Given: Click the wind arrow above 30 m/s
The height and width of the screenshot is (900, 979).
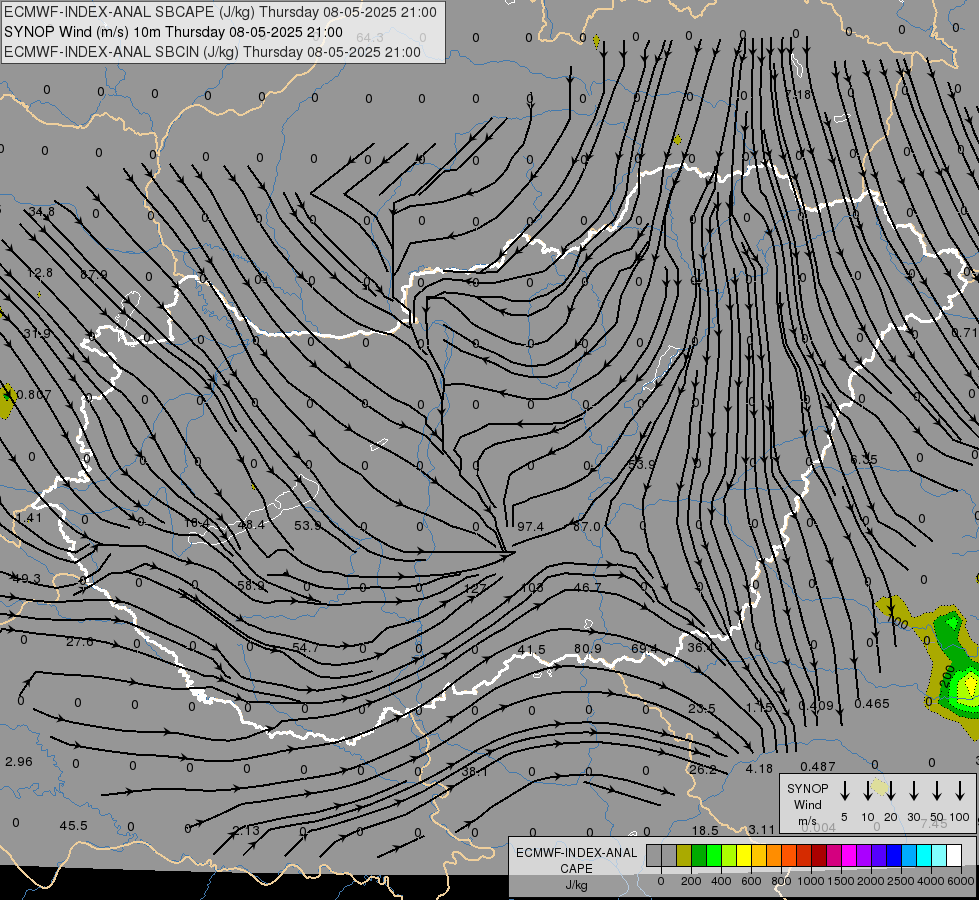Looking at the screenshot, I should (x=914, y=791).
